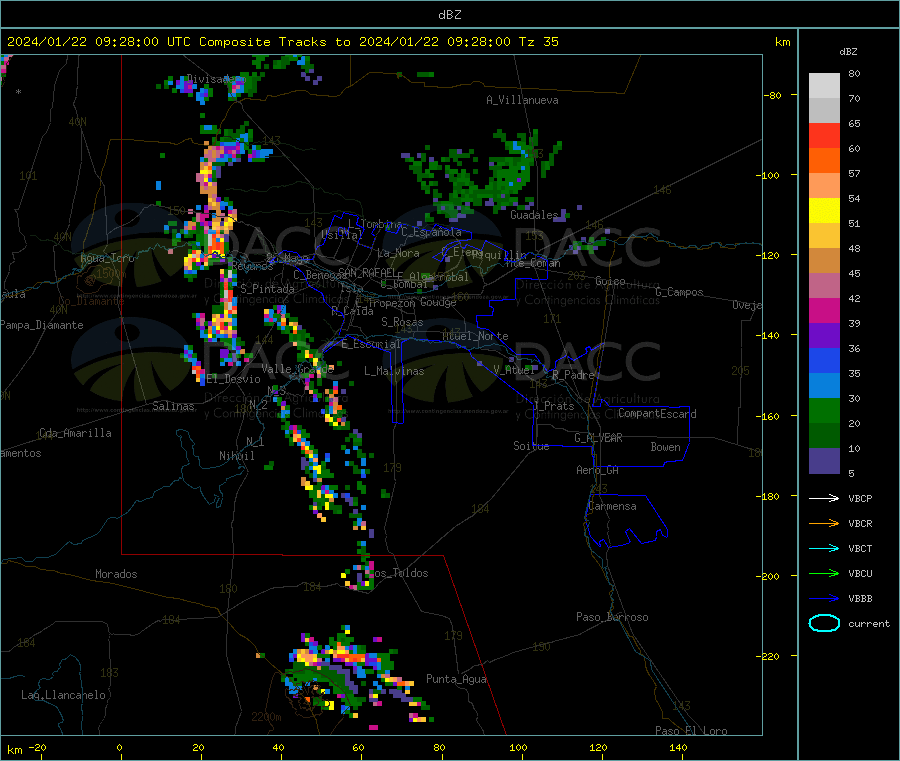Click the Atuel_Norte map label
Screen dimensions: 900x761
(475, 336)
